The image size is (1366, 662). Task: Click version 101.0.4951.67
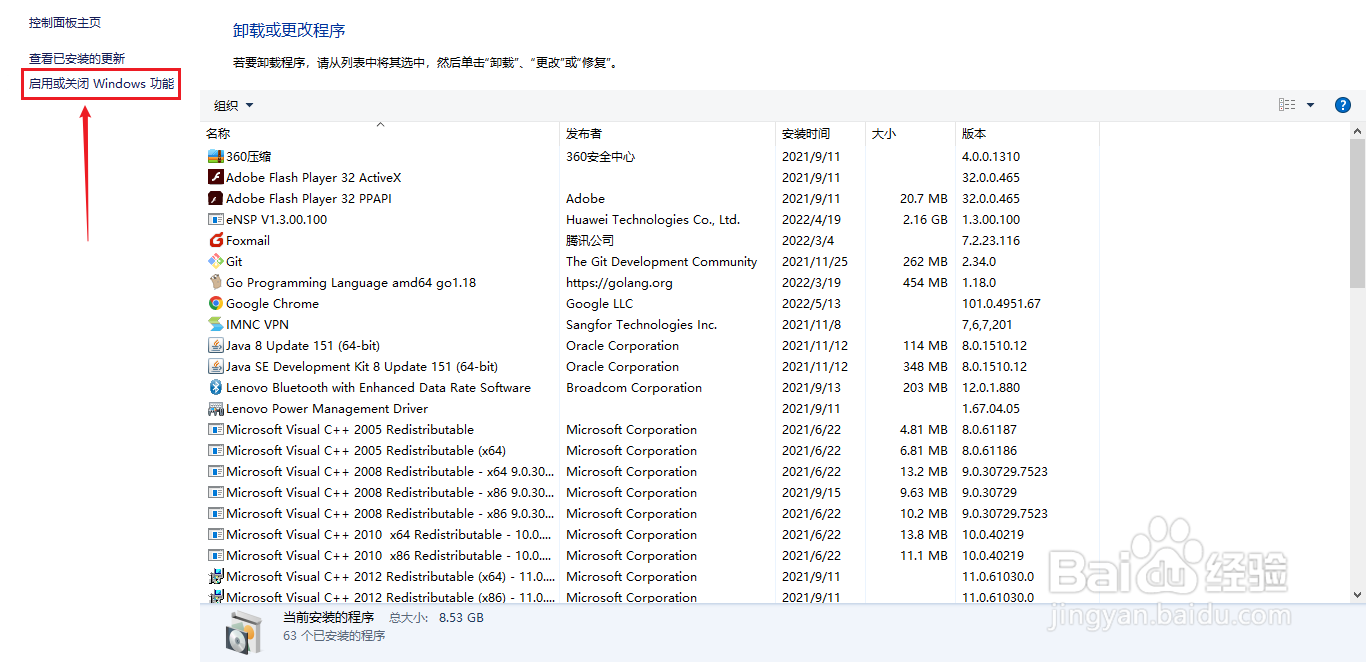(x=1001, y=303)
